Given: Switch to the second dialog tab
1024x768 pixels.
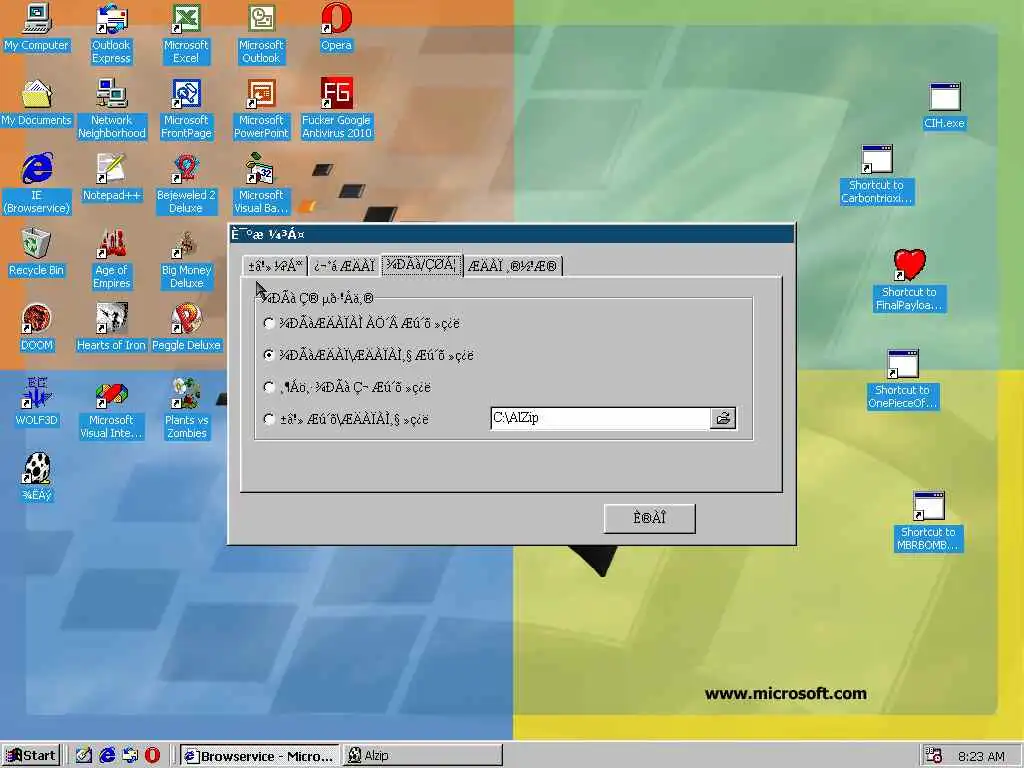Looking at the screenshot, I should pyautogui.click(x=344, y=266).
